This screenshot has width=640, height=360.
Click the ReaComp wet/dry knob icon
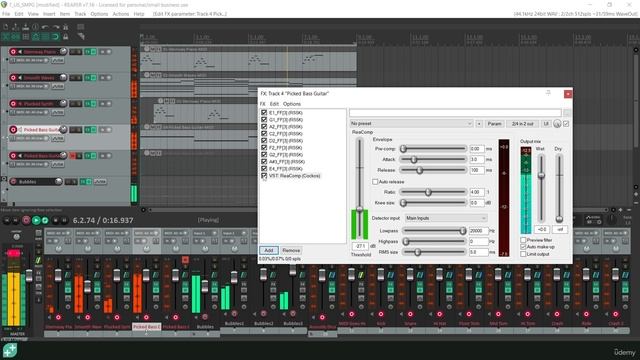[557, 124]
